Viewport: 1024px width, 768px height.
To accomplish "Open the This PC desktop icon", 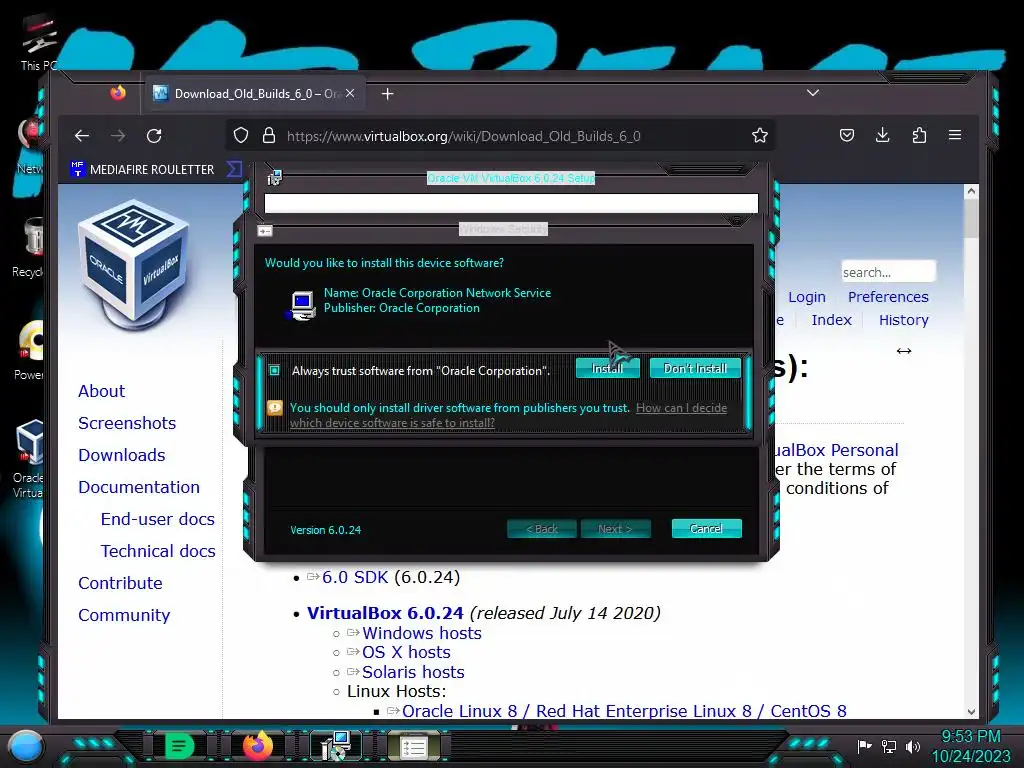I will click(x=39, y=44).
